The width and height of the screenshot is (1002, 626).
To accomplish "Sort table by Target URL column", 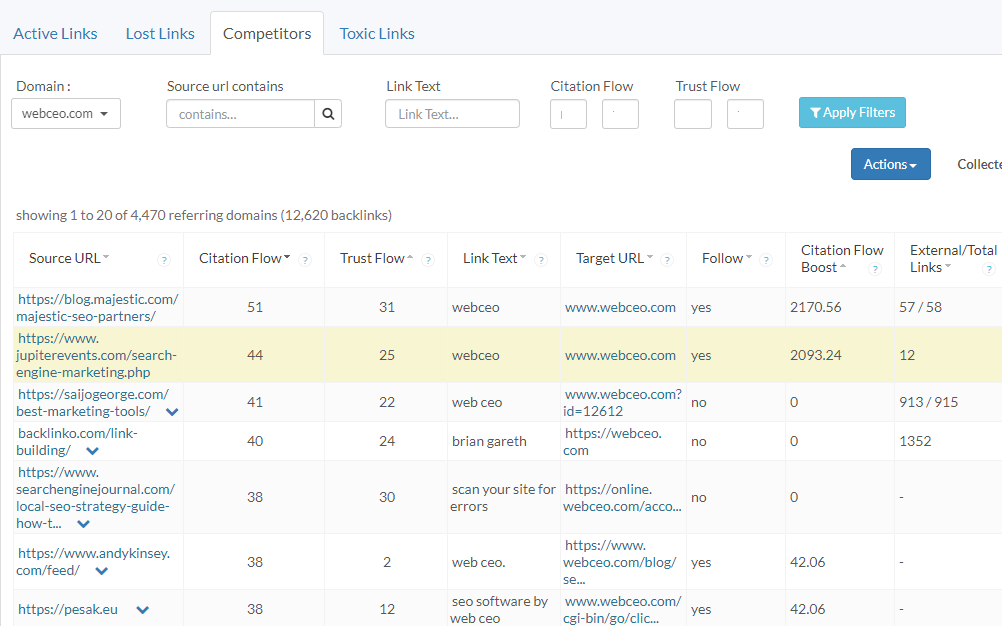I will [614, 258].
